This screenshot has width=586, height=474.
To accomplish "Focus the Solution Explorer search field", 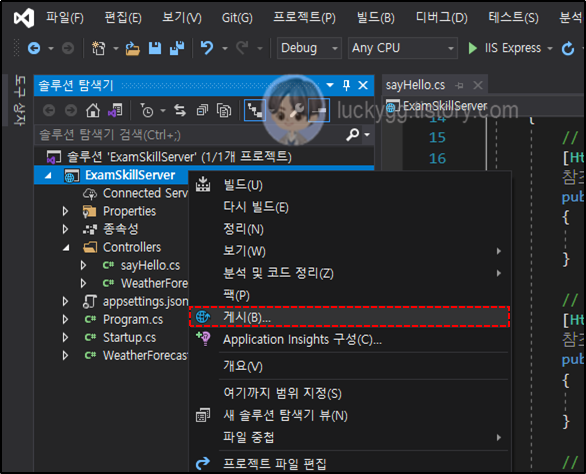I will (191, 135).
